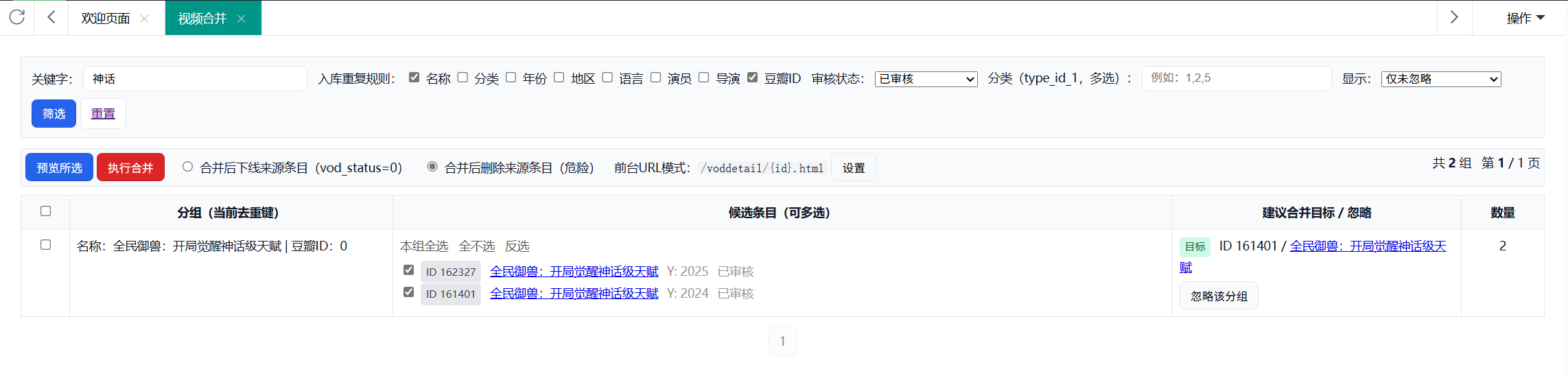1568x376 pixels.
Task: Select 合并后下线来源条目 radio option
Action: [187, 167]
